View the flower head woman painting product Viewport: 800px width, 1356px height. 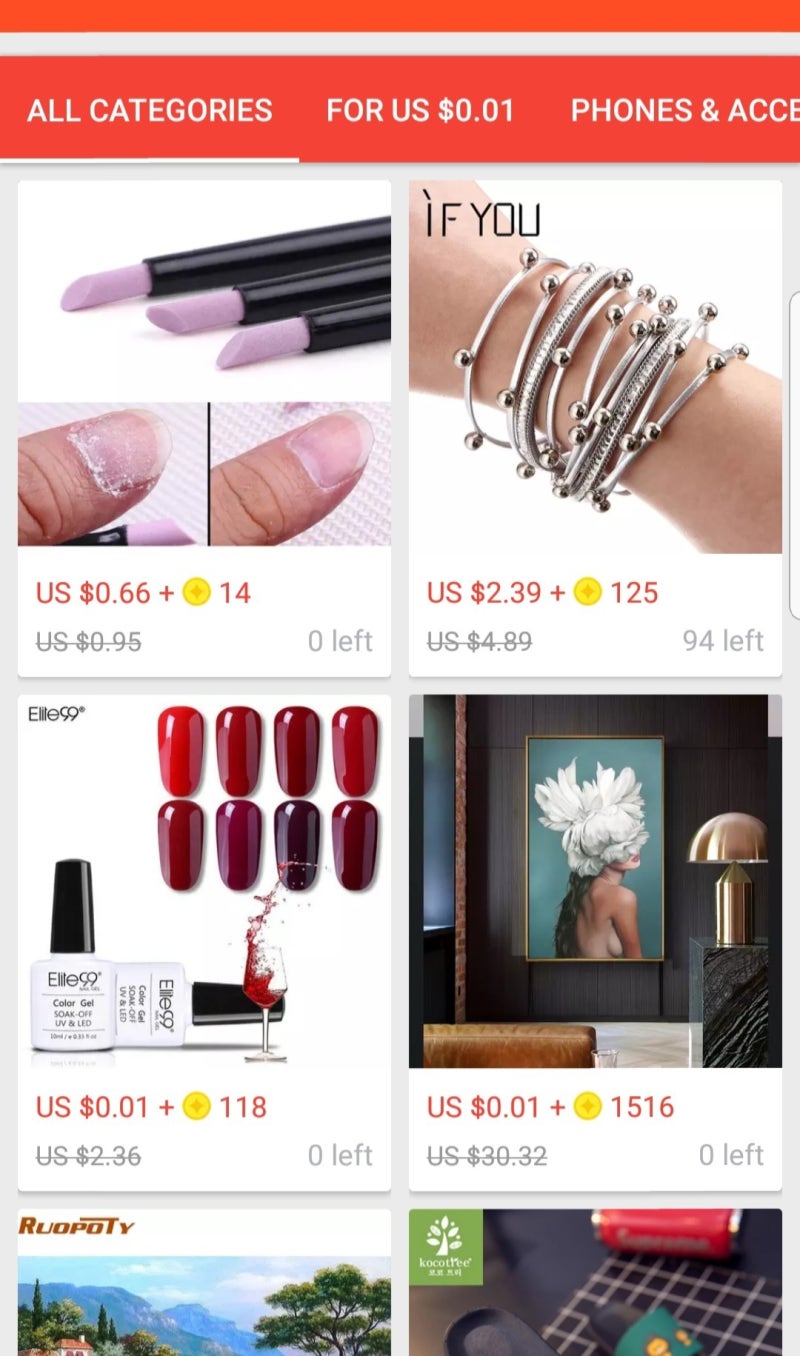pos(595,881)
